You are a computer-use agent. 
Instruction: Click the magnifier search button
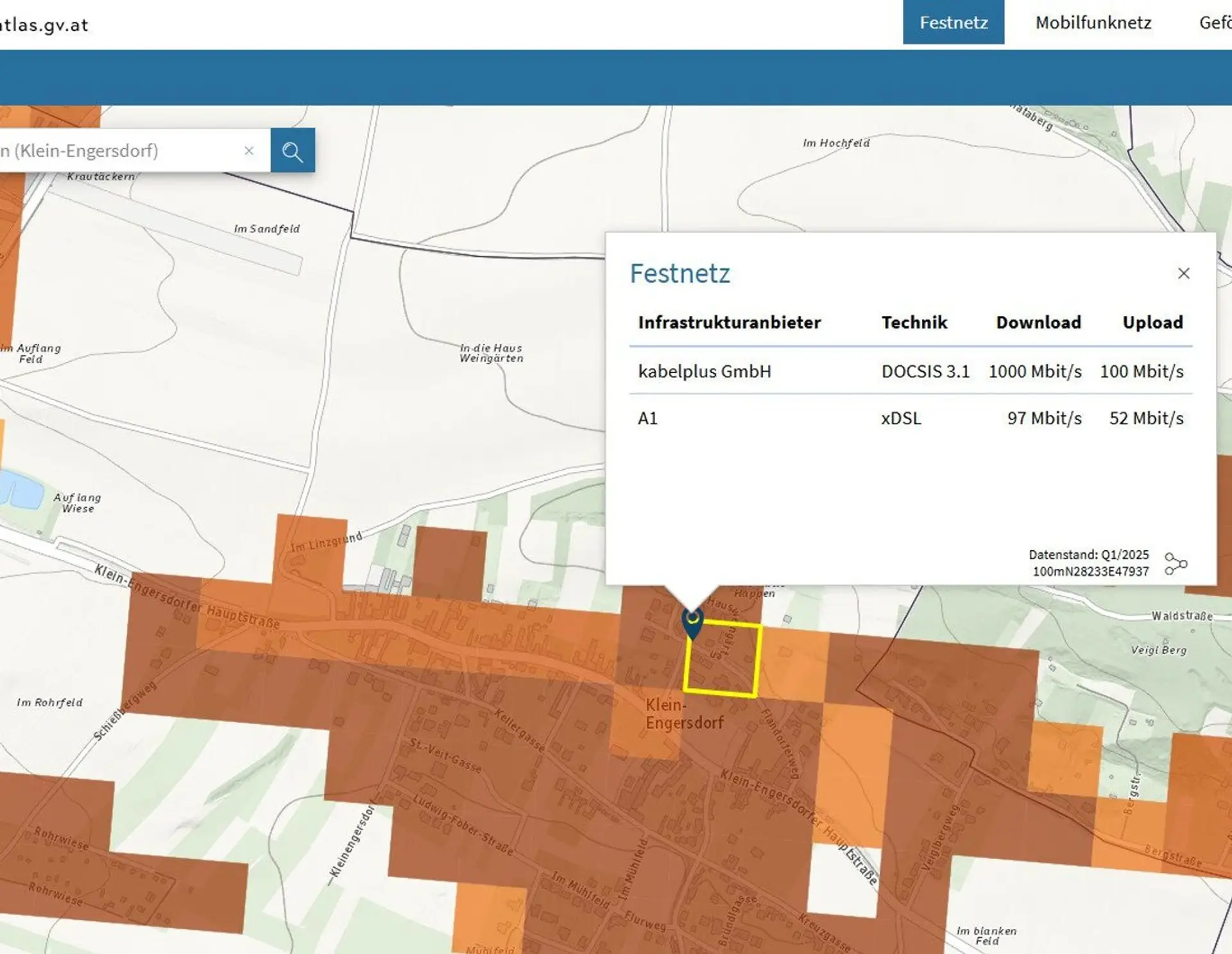(293, 151)
